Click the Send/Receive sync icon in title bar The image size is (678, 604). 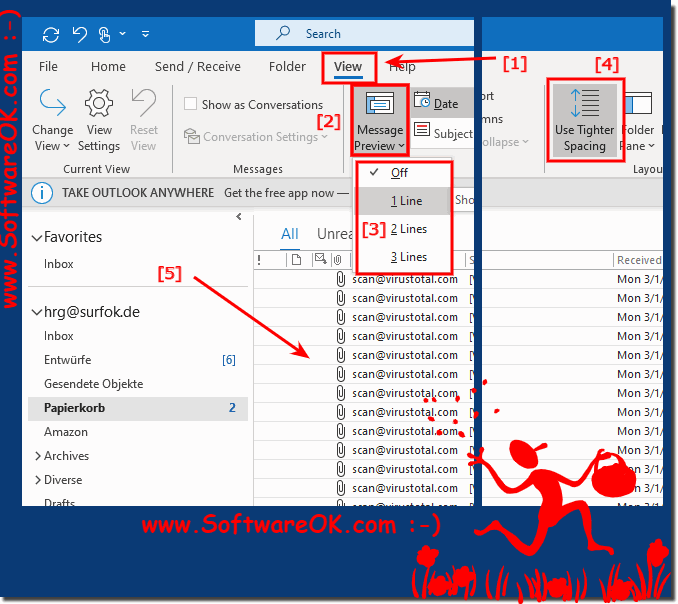[51, 34]
